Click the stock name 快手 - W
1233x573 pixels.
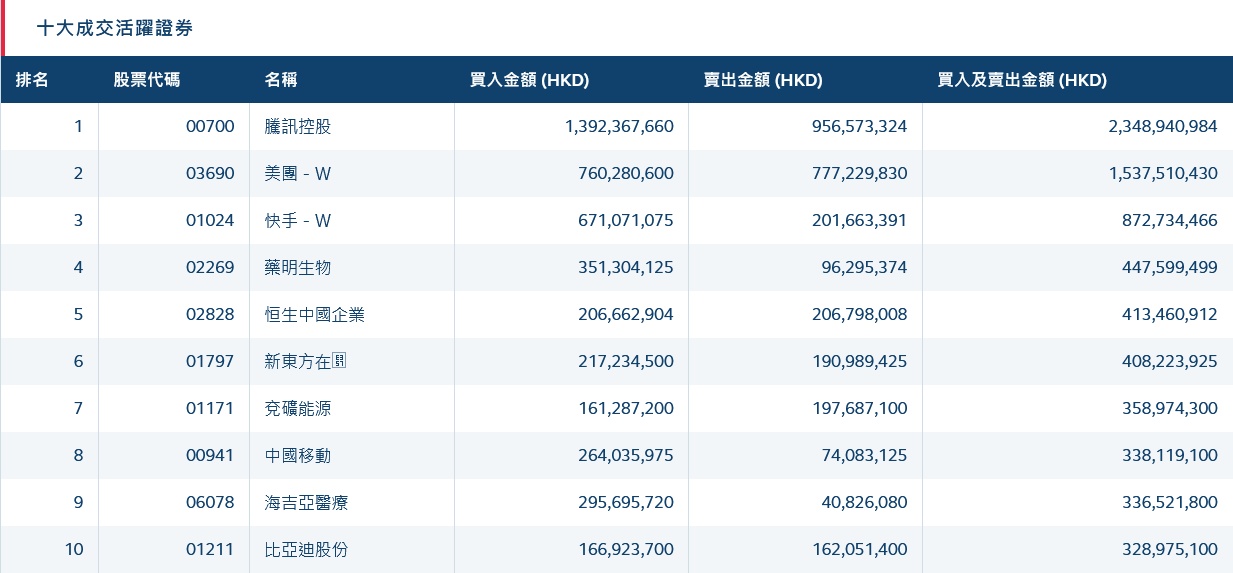click(297, 221)
